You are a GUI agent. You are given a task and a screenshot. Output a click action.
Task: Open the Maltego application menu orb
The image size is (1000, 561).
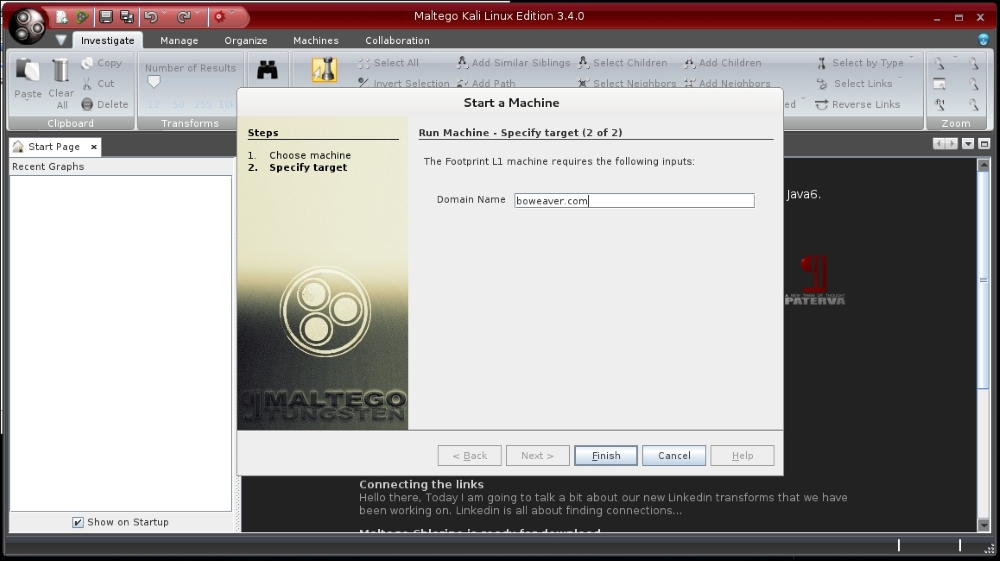click(27, 25)
